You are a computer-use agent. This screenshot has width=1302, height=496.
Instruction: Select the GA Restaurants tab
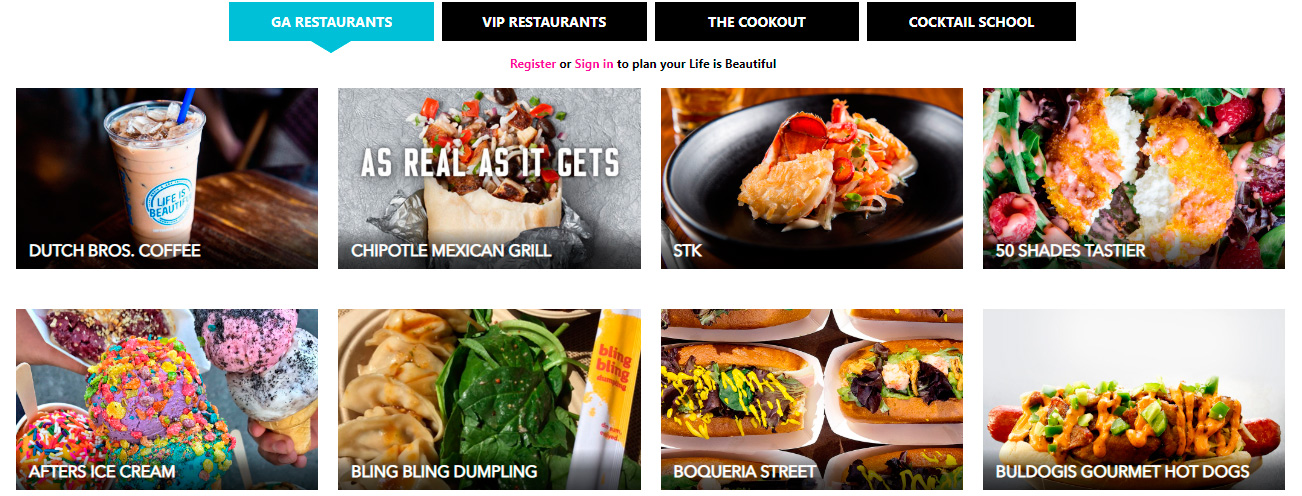(331, 22)
